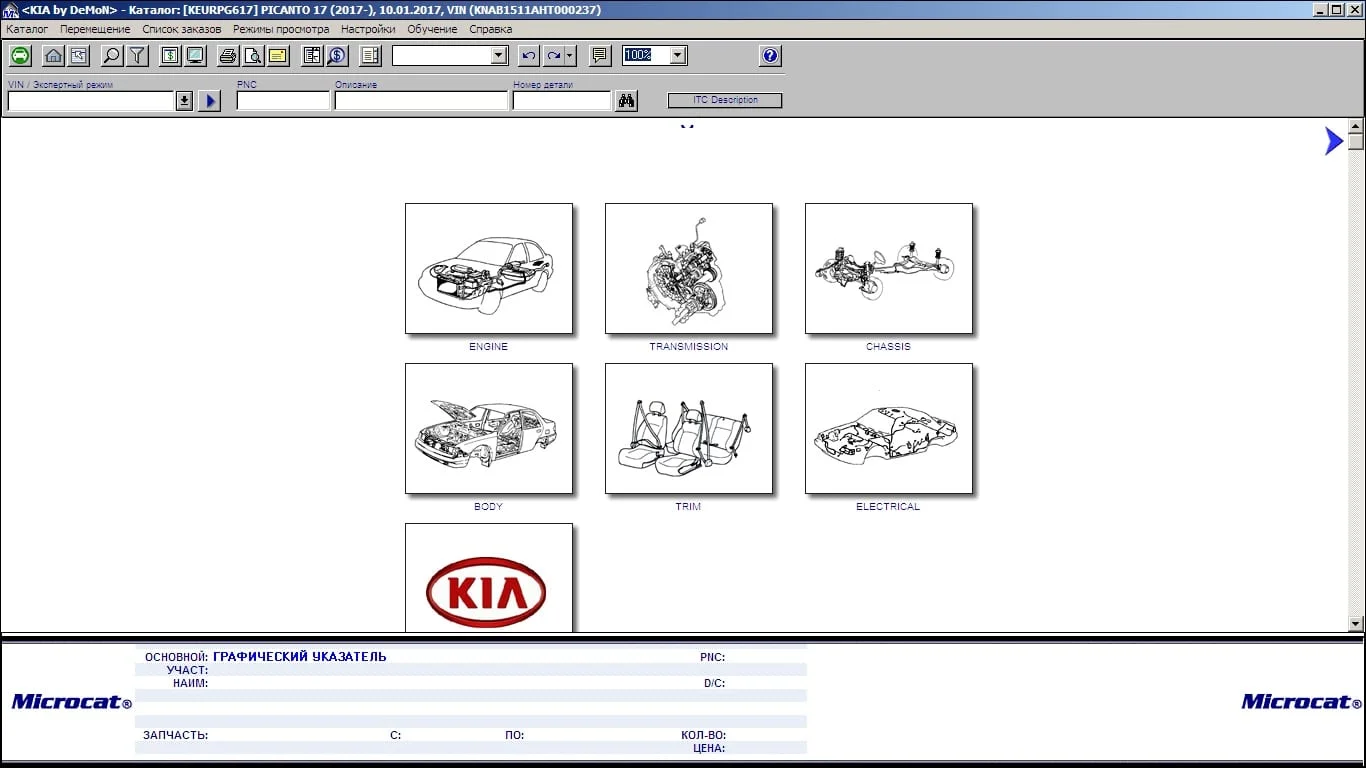Click the vertical scrollbar thumb
This screenshot has height=768, width=1366.
[x=1356, y=142]
